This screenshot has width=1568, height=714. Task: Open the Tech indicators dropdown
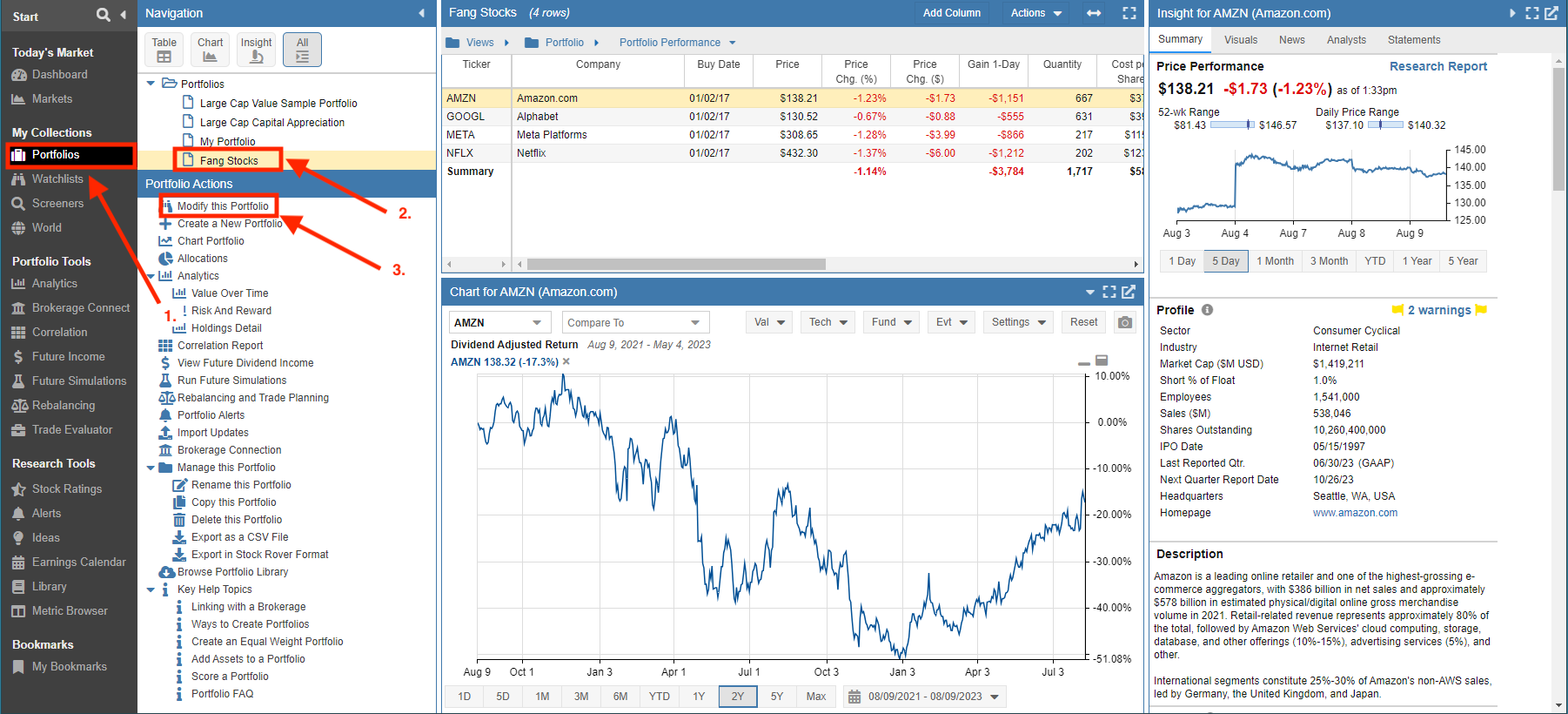pyautogui.click(x=828, y=322)
